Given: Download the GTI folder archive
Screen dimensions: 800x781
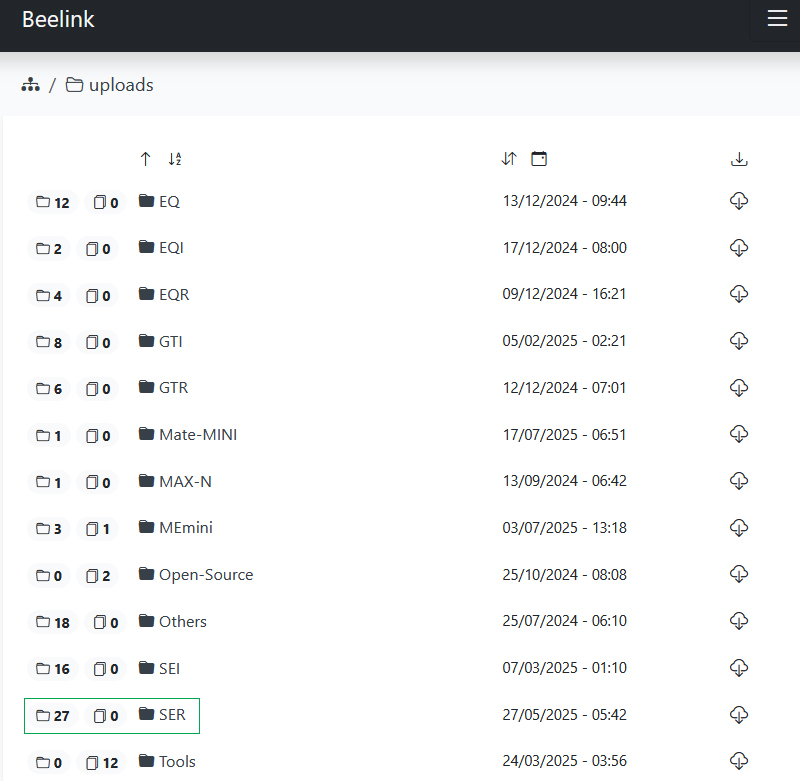Looking at the screenshot, I should (739, 341).
